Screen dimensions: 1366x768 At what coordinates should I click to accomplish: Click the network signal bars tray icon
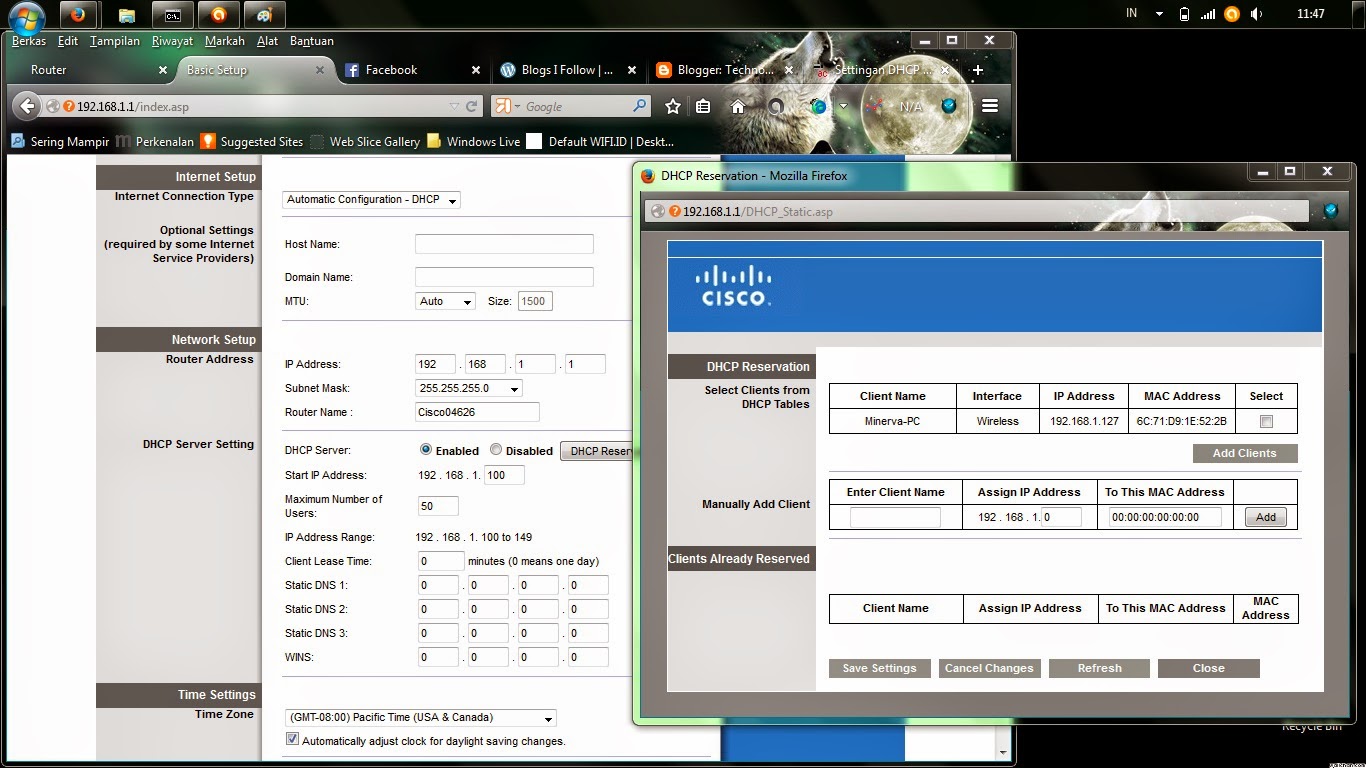coord(1208,14)
